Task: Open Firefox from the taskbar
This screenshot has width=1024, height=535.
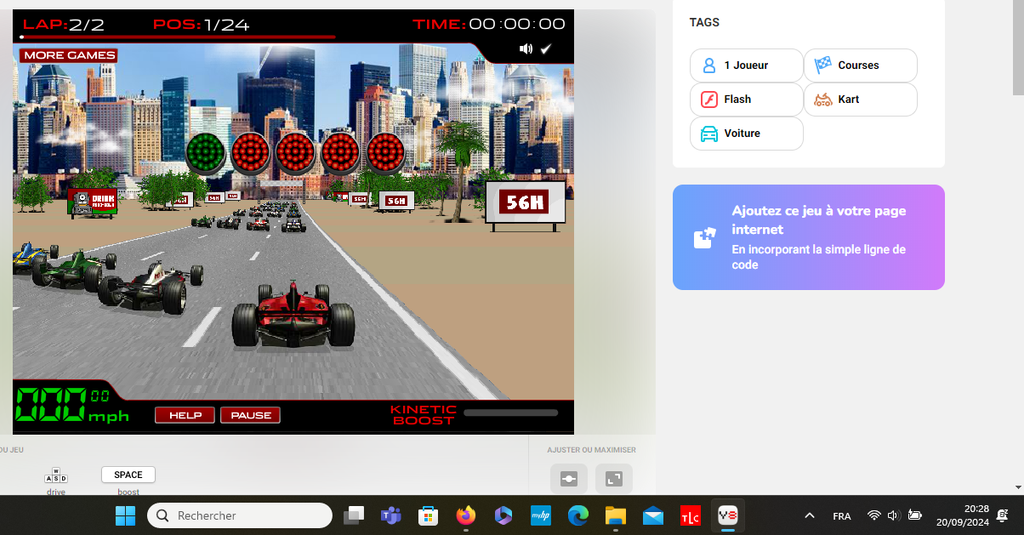Action: click(466, 515)
